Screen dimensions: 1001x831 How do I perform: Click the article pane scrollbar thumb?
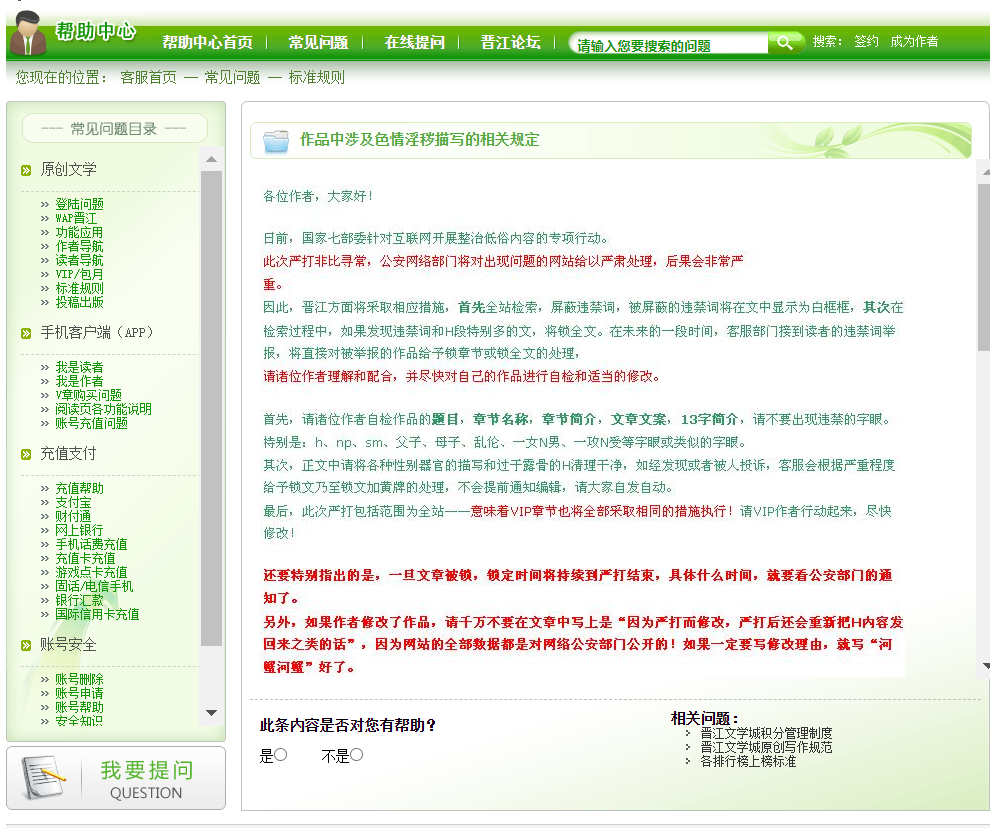coord(984,267)
